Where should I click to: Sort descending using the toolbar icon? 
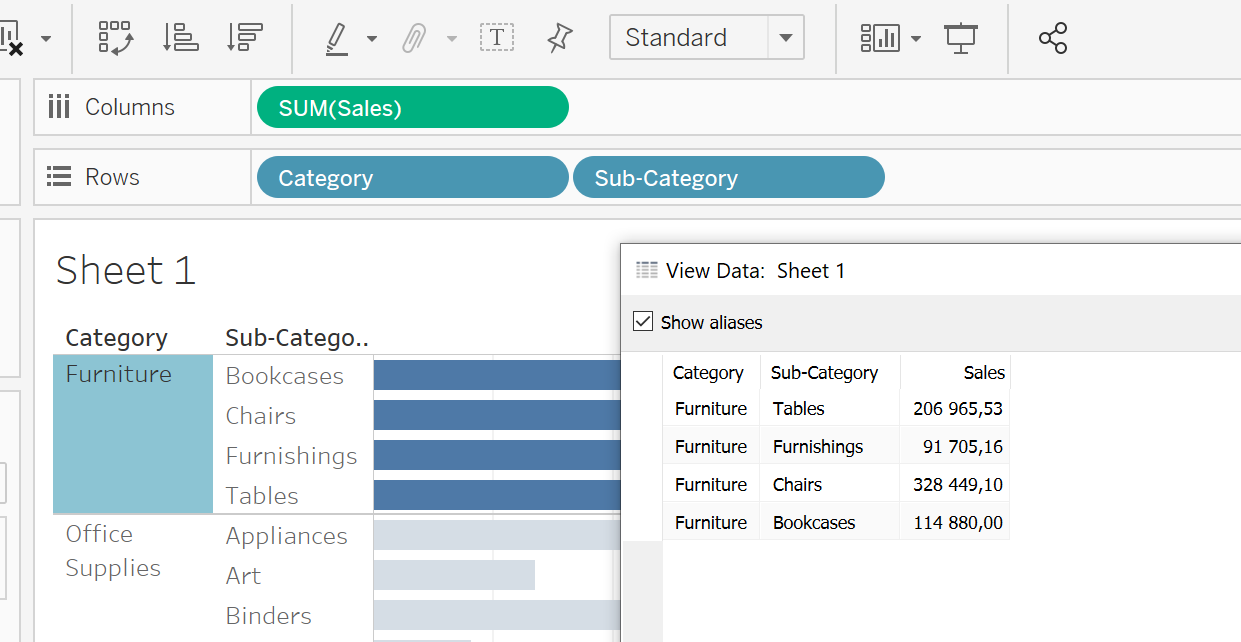click(245, 37)
